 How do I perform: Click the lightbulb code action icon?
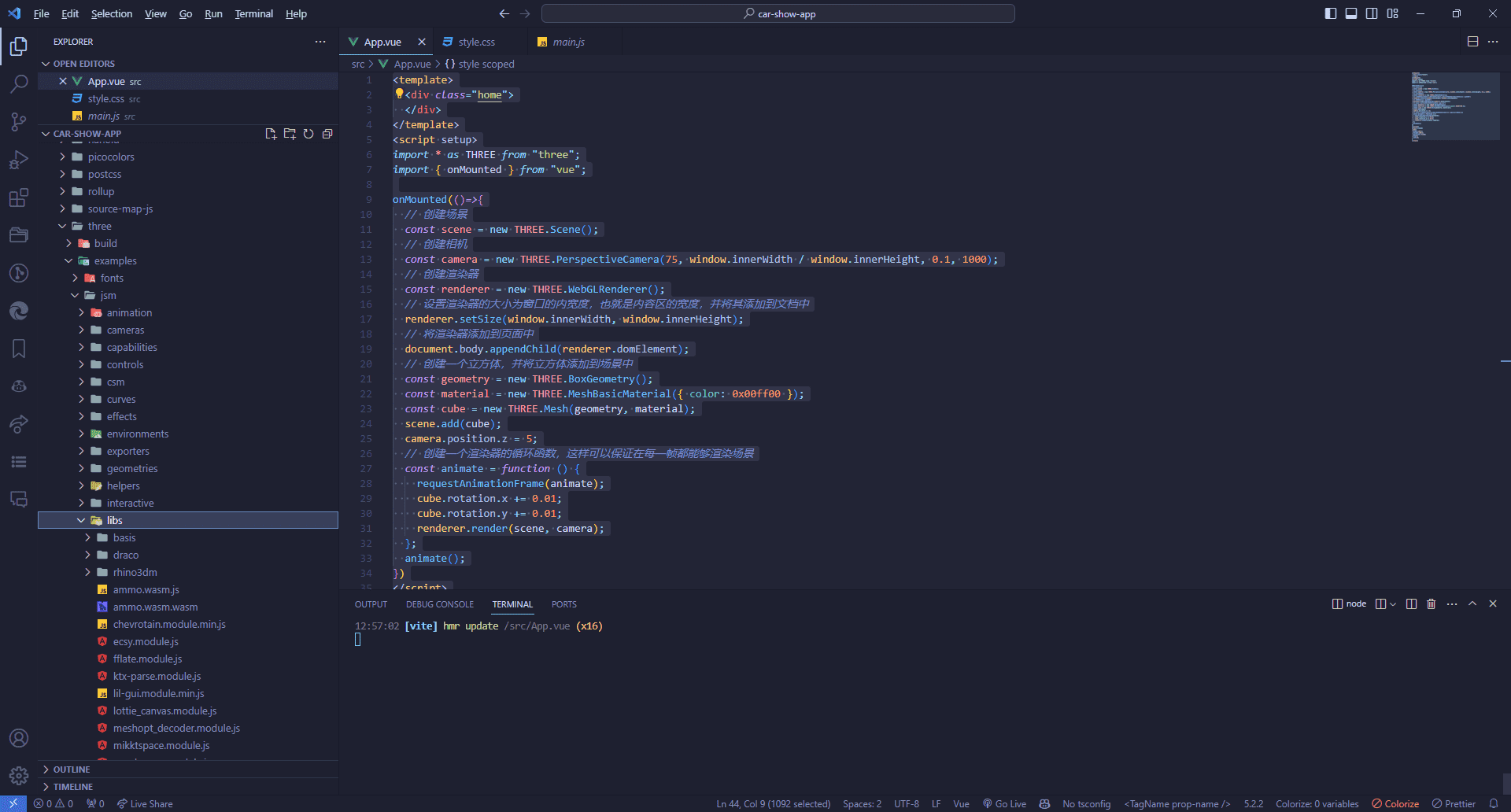[399, 94]
